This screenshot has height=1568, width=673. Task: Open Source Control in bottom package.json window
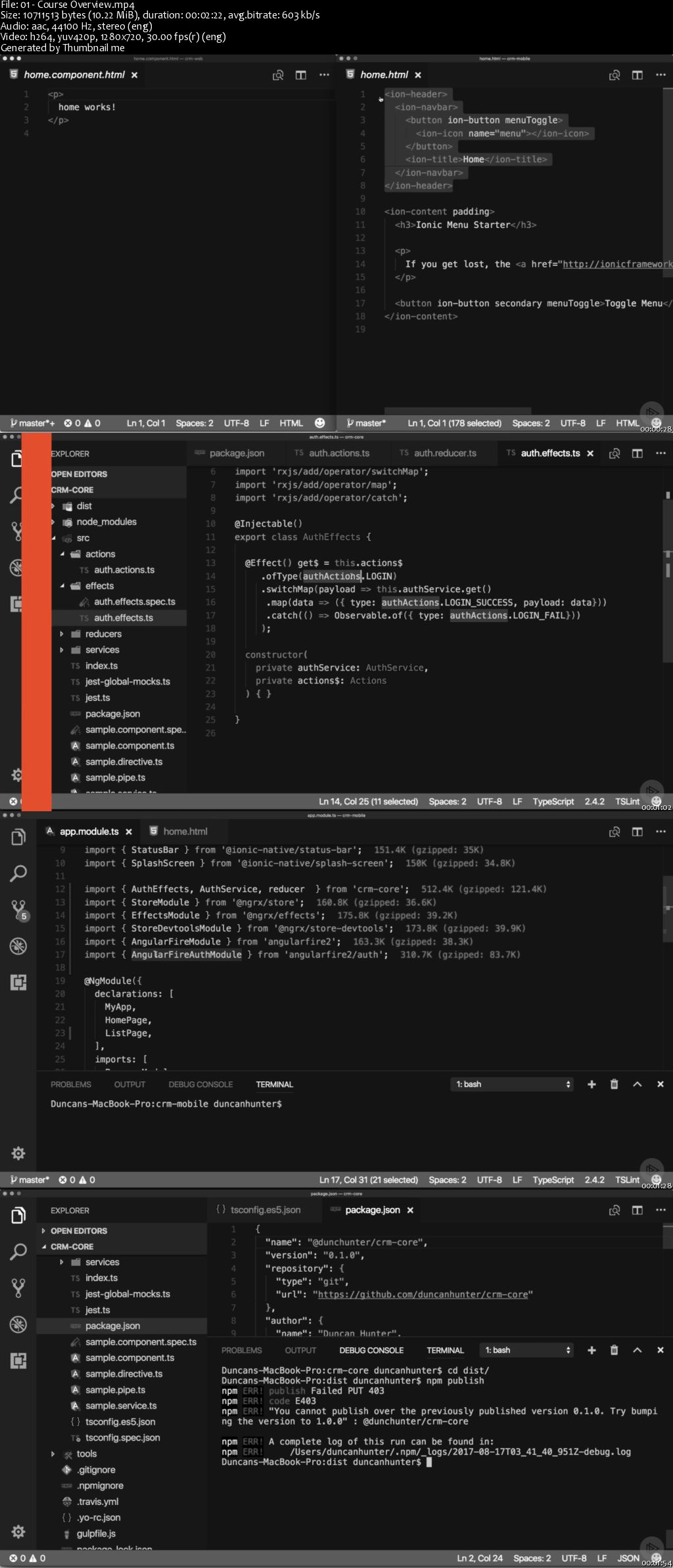point(18,1288)
